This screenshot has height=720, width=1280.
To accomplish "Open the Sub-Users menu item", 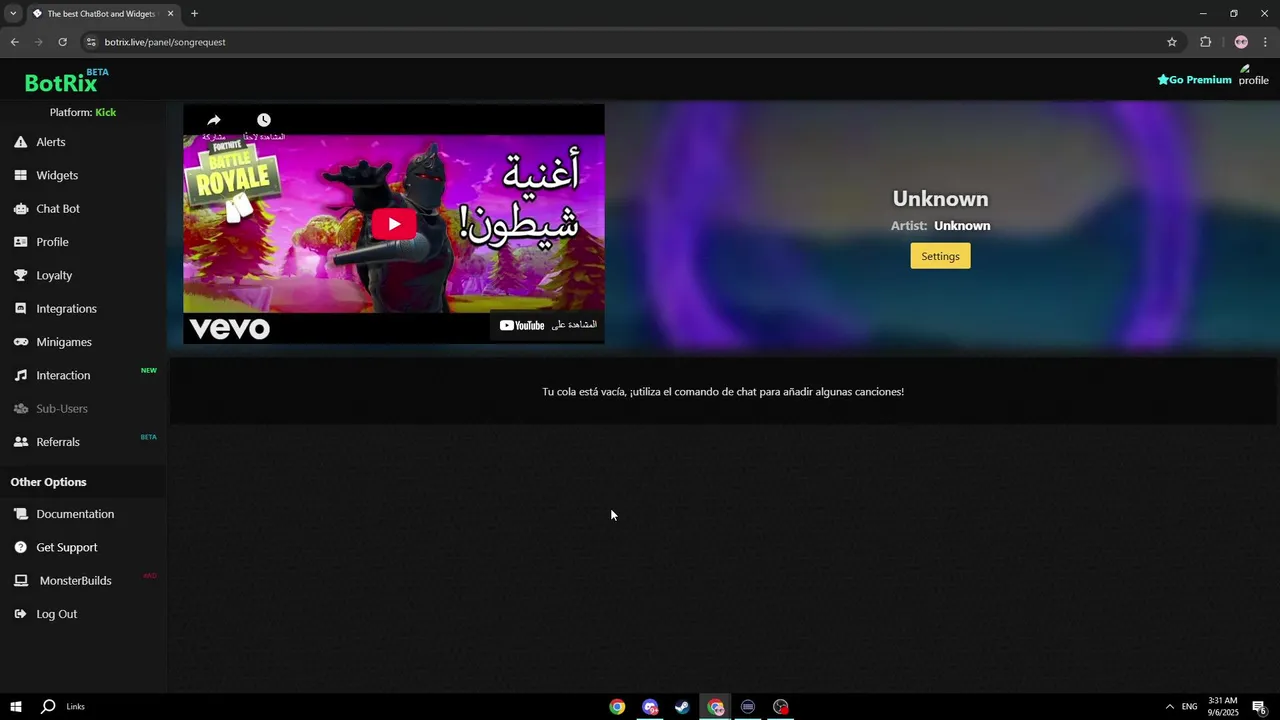I will [62, 409].
